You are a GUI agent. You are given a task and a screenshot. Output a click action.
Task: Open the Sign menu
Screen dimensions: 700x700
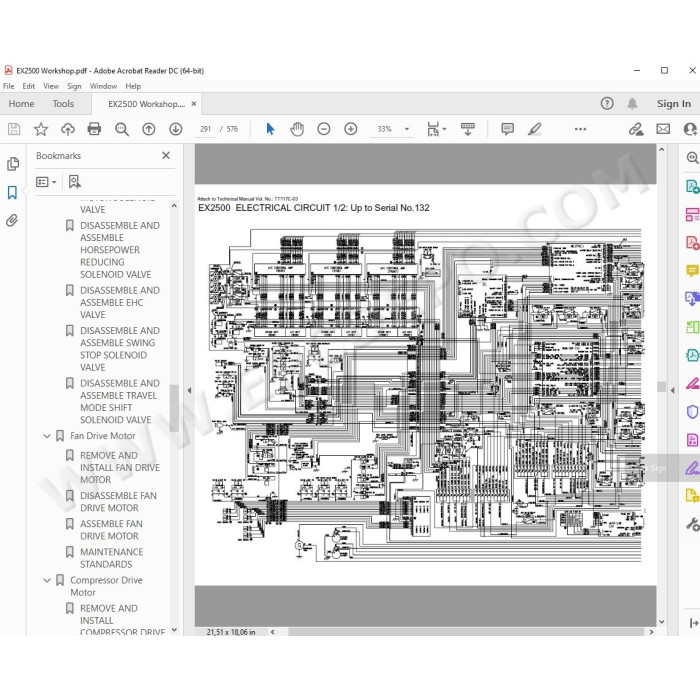[x=74, y=86]
